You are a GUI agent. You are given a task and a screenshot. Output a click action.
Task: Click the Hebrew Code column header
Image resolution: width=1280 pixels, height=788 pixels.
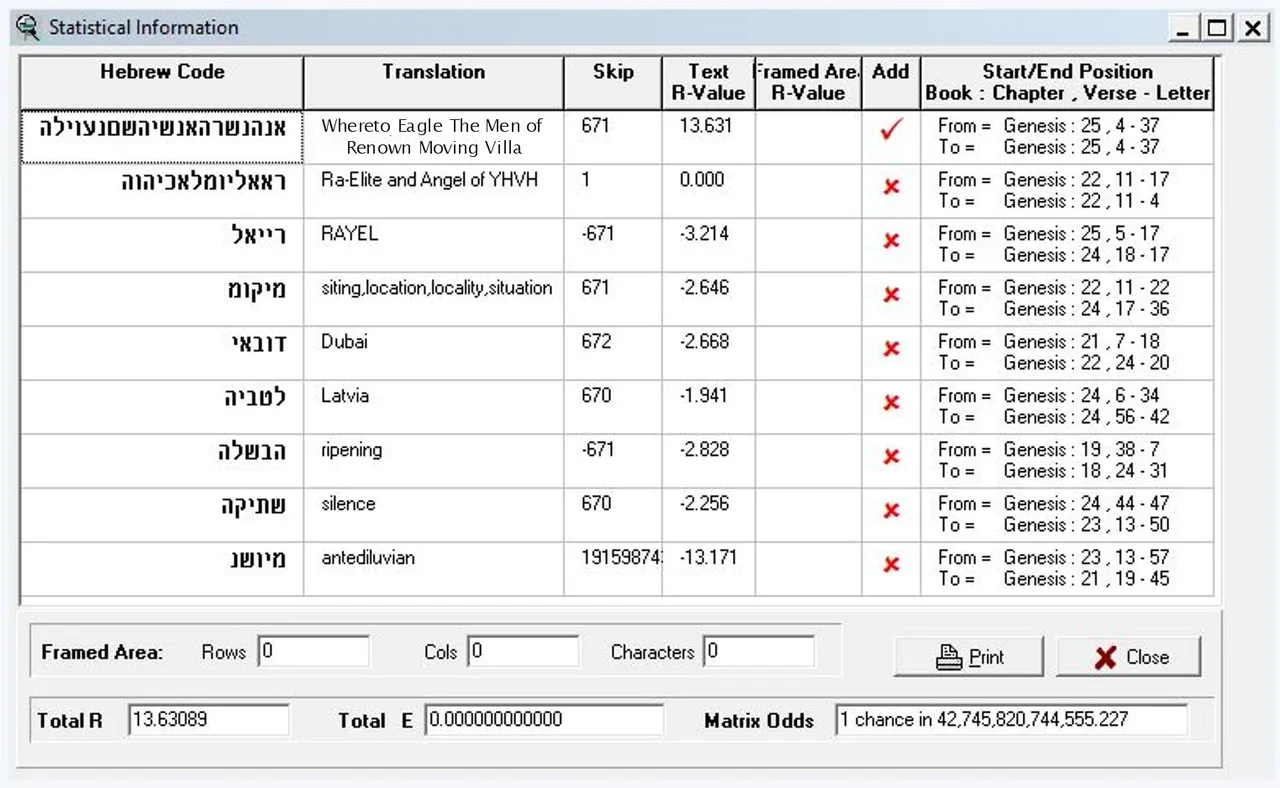162,82
